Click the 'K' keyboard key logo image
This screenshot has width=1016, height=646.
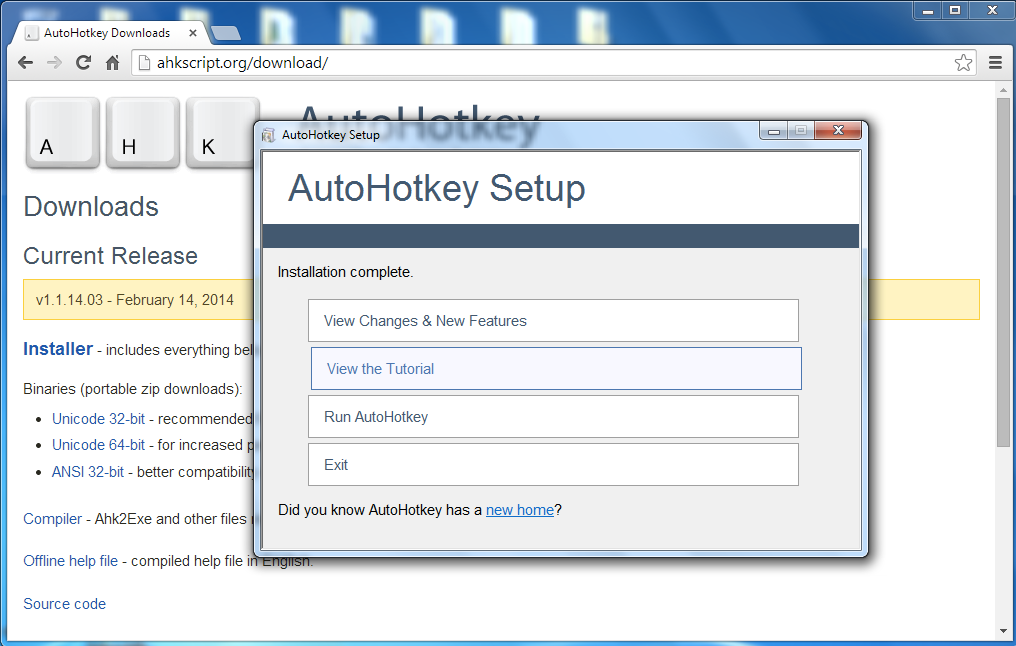tap(224, 131)
